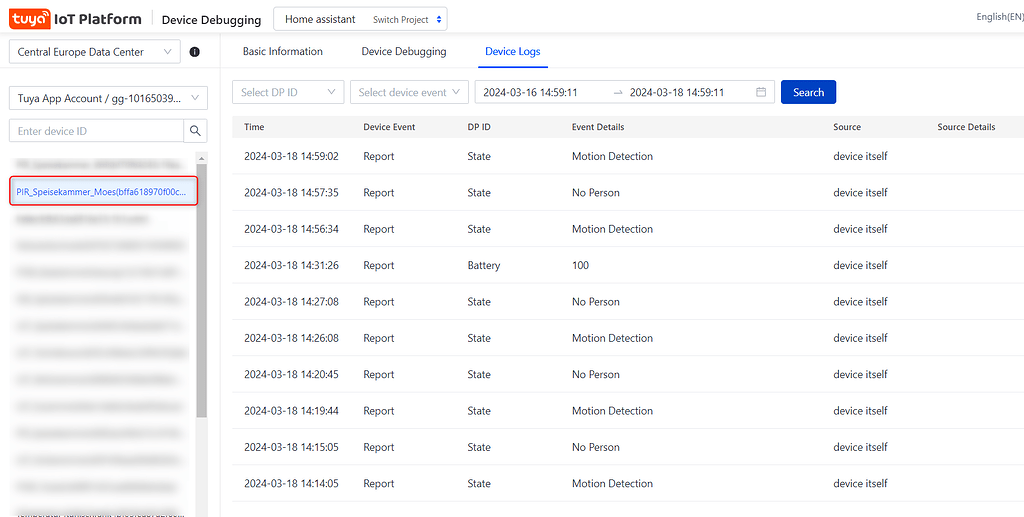This screenshot has width=1024, height=517.
Task: Click device itself in the 14:31:26 row
Action: point(860,265)
